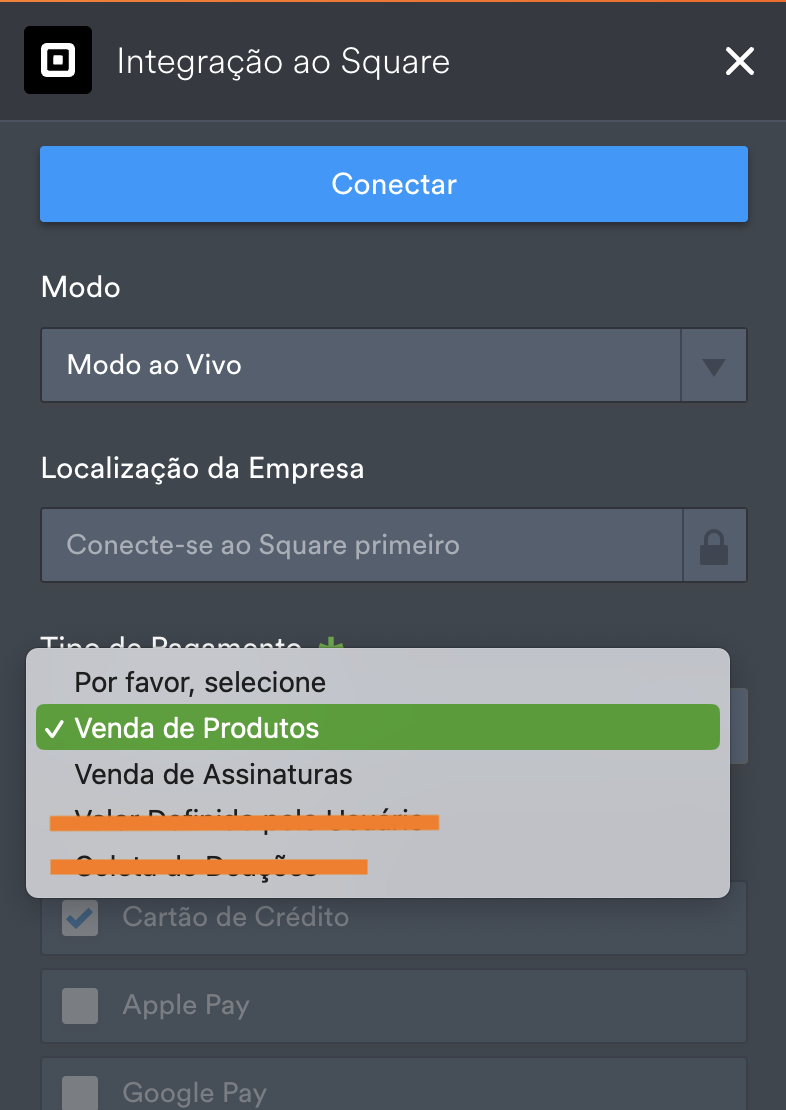Click the 'Integração ao Square' title
This screenshot has width=786, height=1110.
pyautogui.click(x=283, y=62)
